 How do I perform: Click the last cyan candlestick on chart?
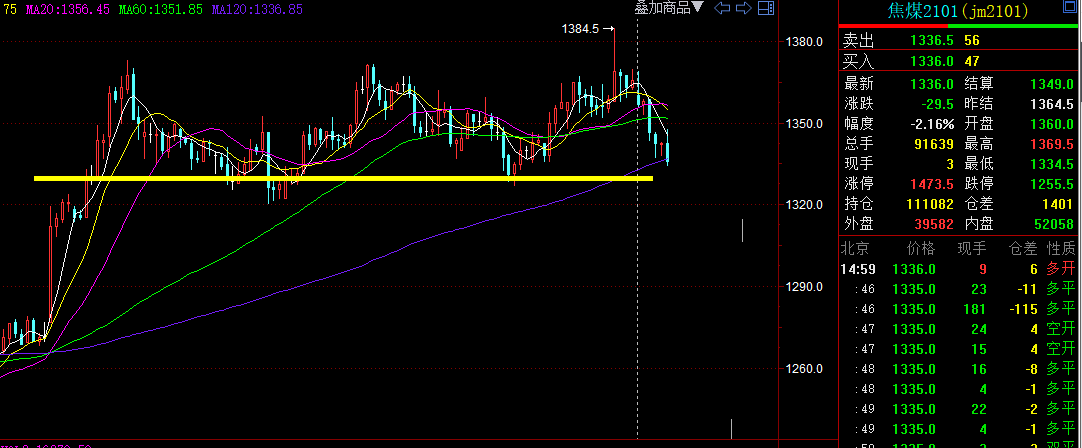667,153
